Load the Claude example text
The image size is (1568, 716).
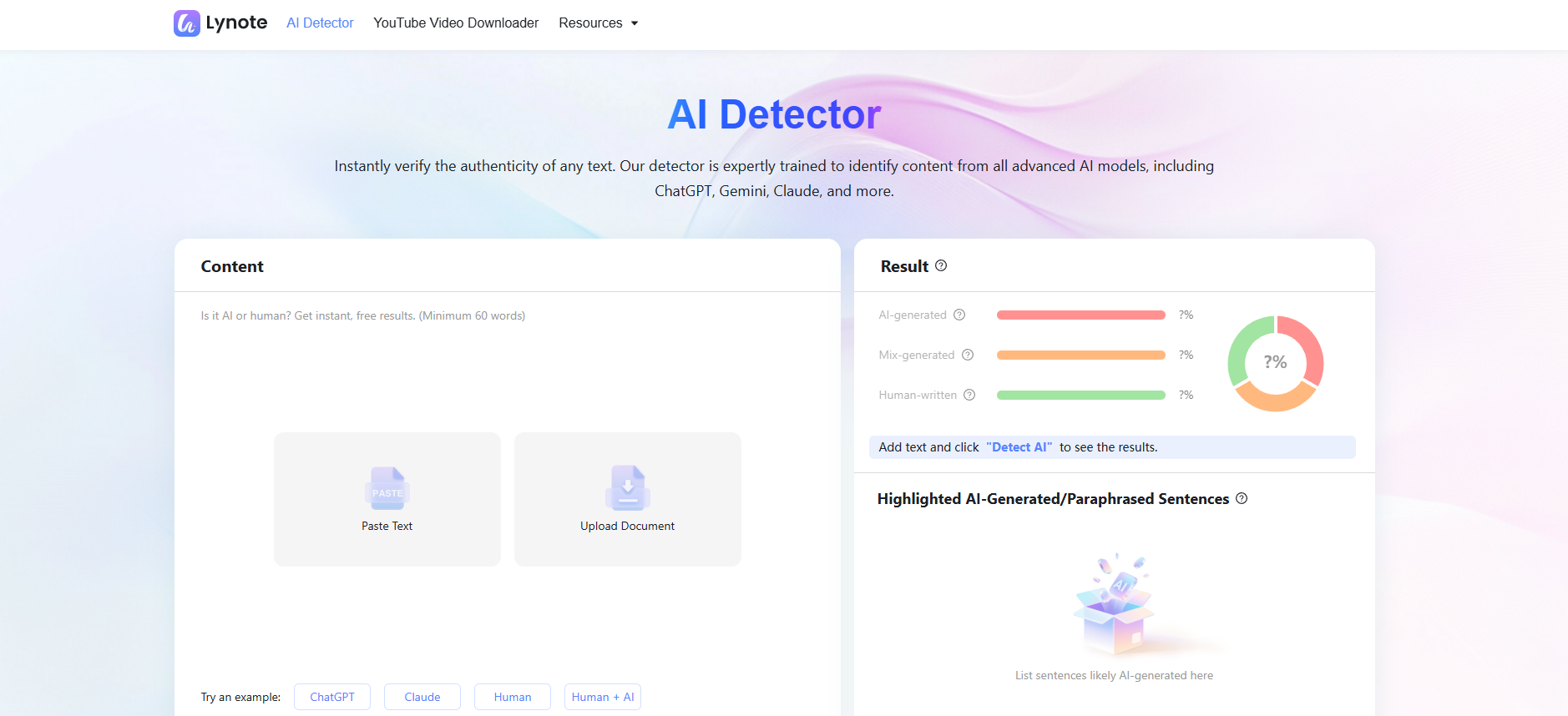coord(422,697)
